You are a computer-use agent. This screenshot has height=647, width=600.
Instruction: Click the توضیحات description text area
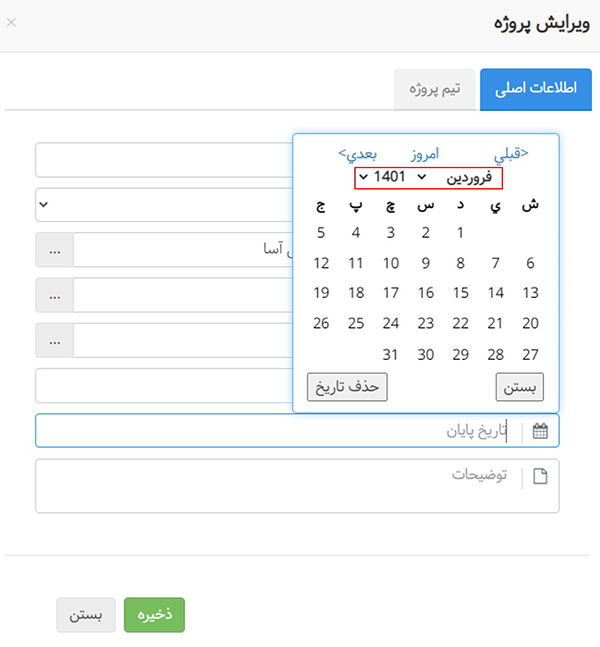pos(280,486)
